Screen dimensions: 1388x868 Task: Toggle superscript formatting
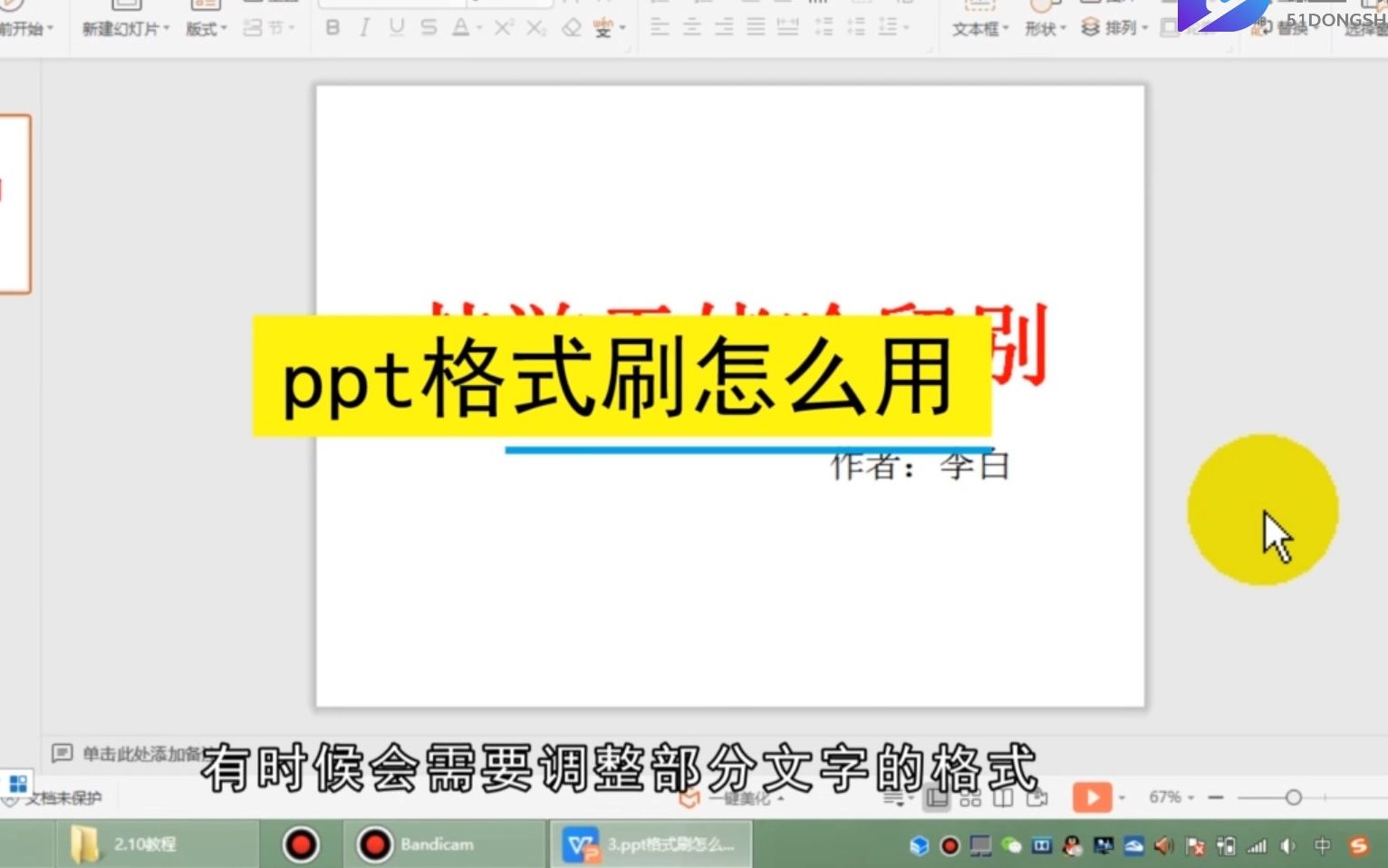point(503,28)
